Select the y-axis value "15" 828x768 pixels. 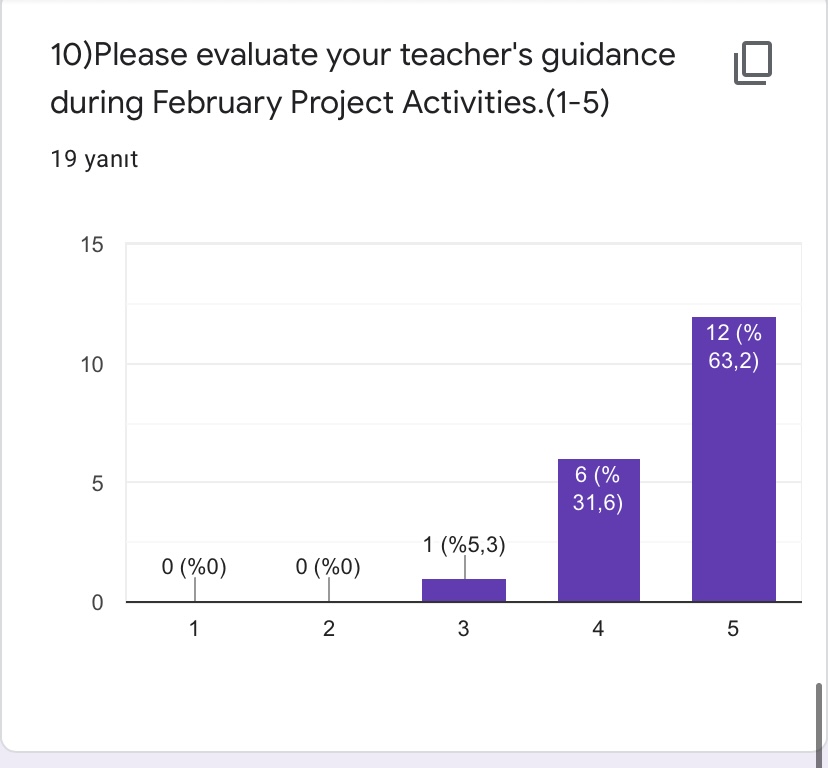92,244
